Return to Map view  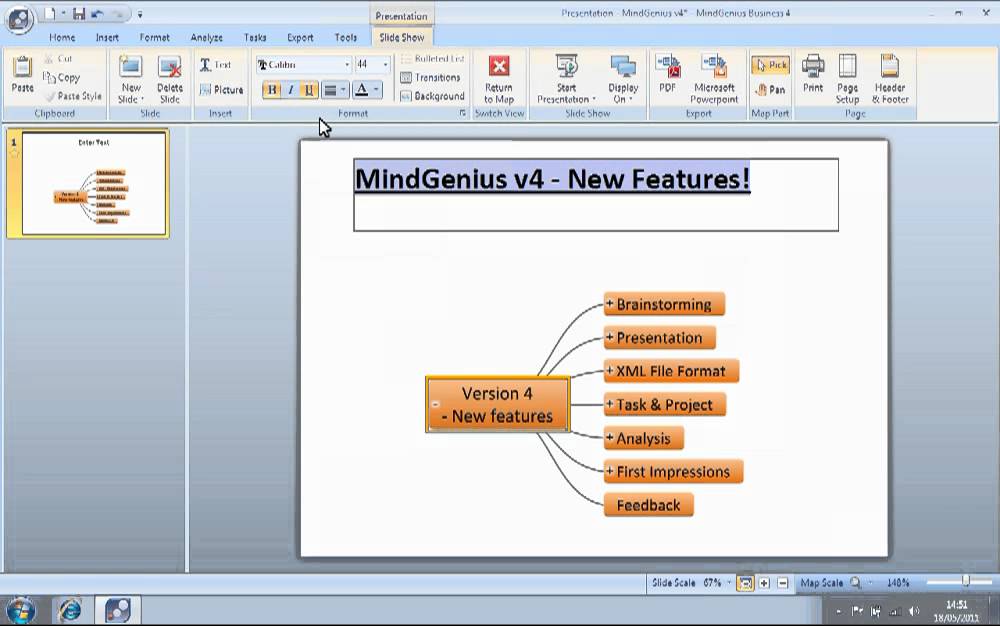click(499, 79)
